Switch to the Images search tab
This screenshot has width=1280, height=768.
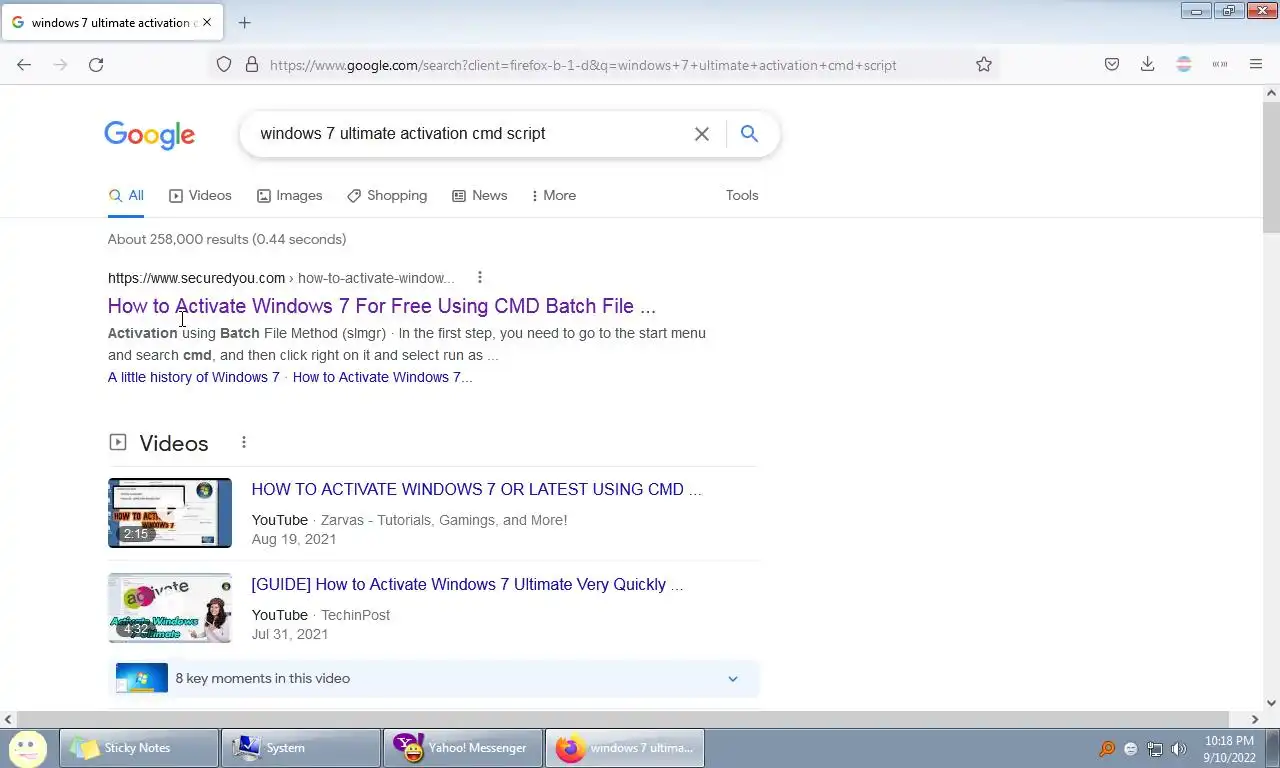pos(290,196)
